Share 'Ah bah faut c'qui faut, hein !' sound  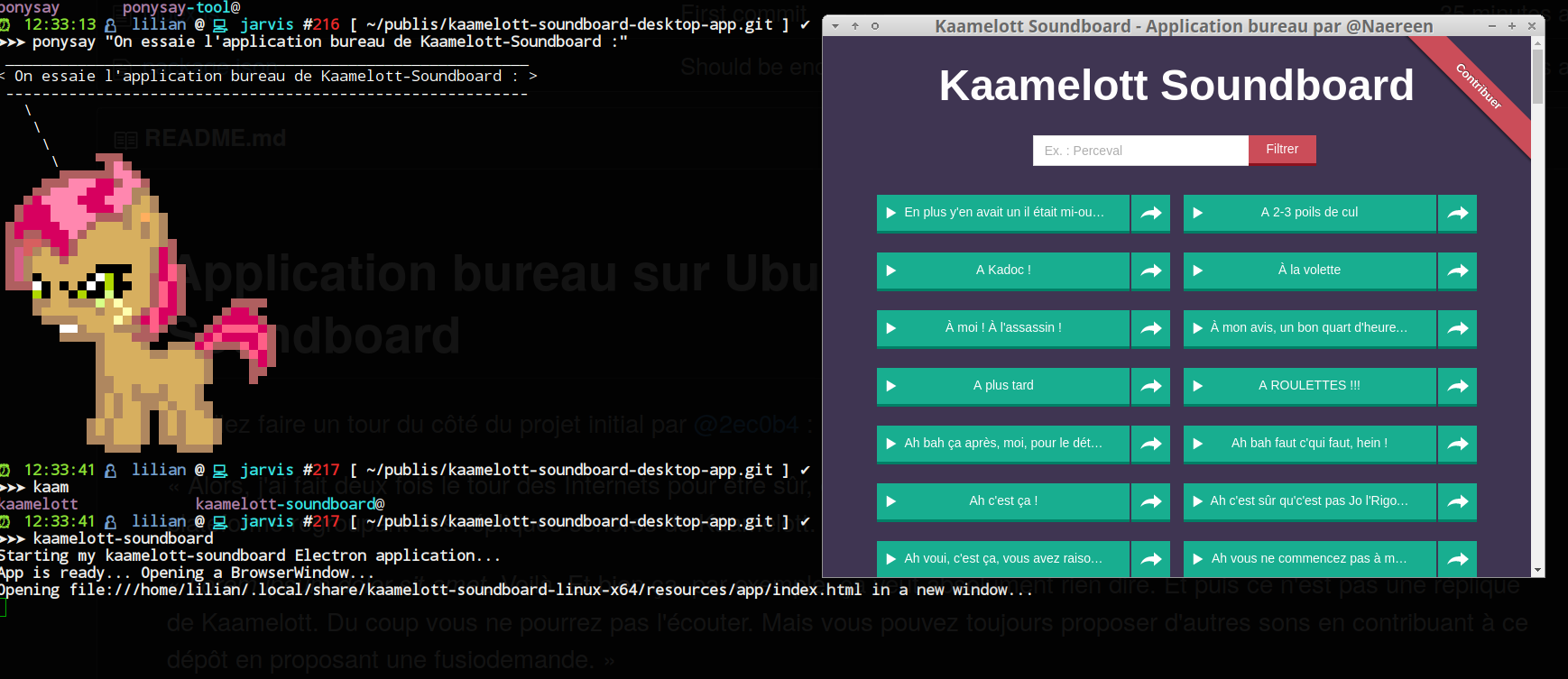[1458, 444]
